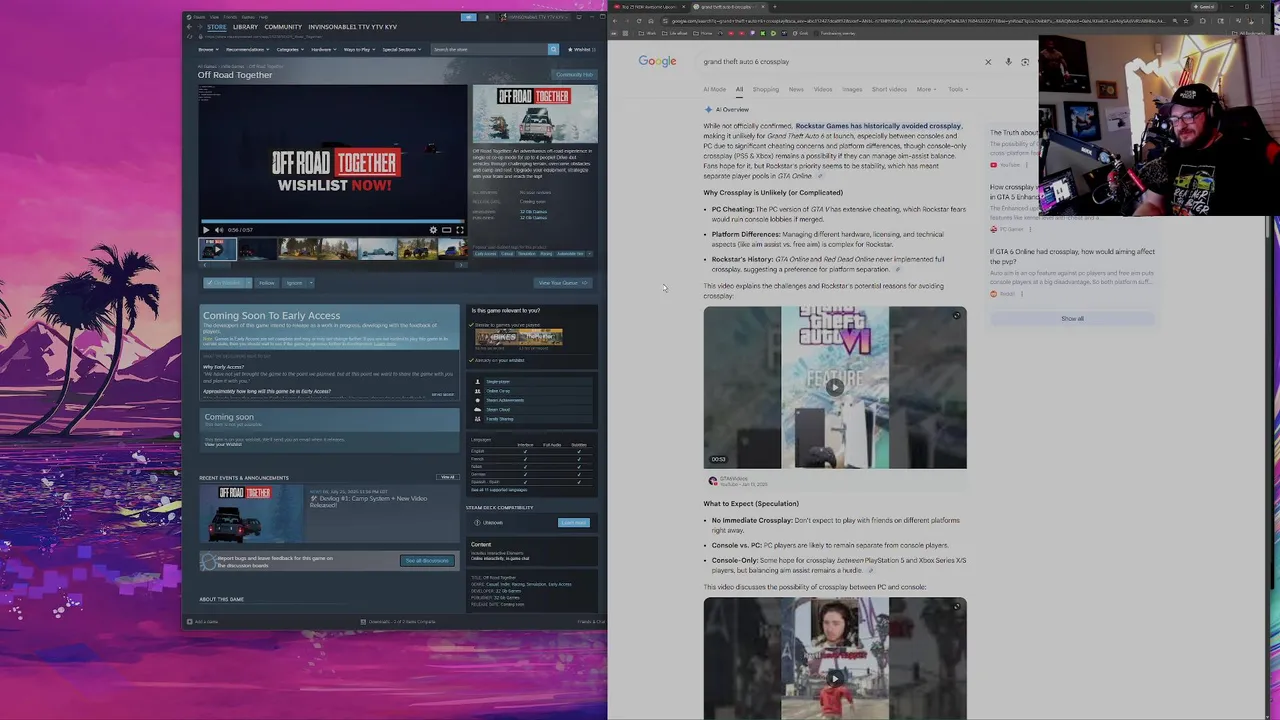Click the Steam forward navigation arrow
The image size is (1280, 720).
[x=200, y=27]
